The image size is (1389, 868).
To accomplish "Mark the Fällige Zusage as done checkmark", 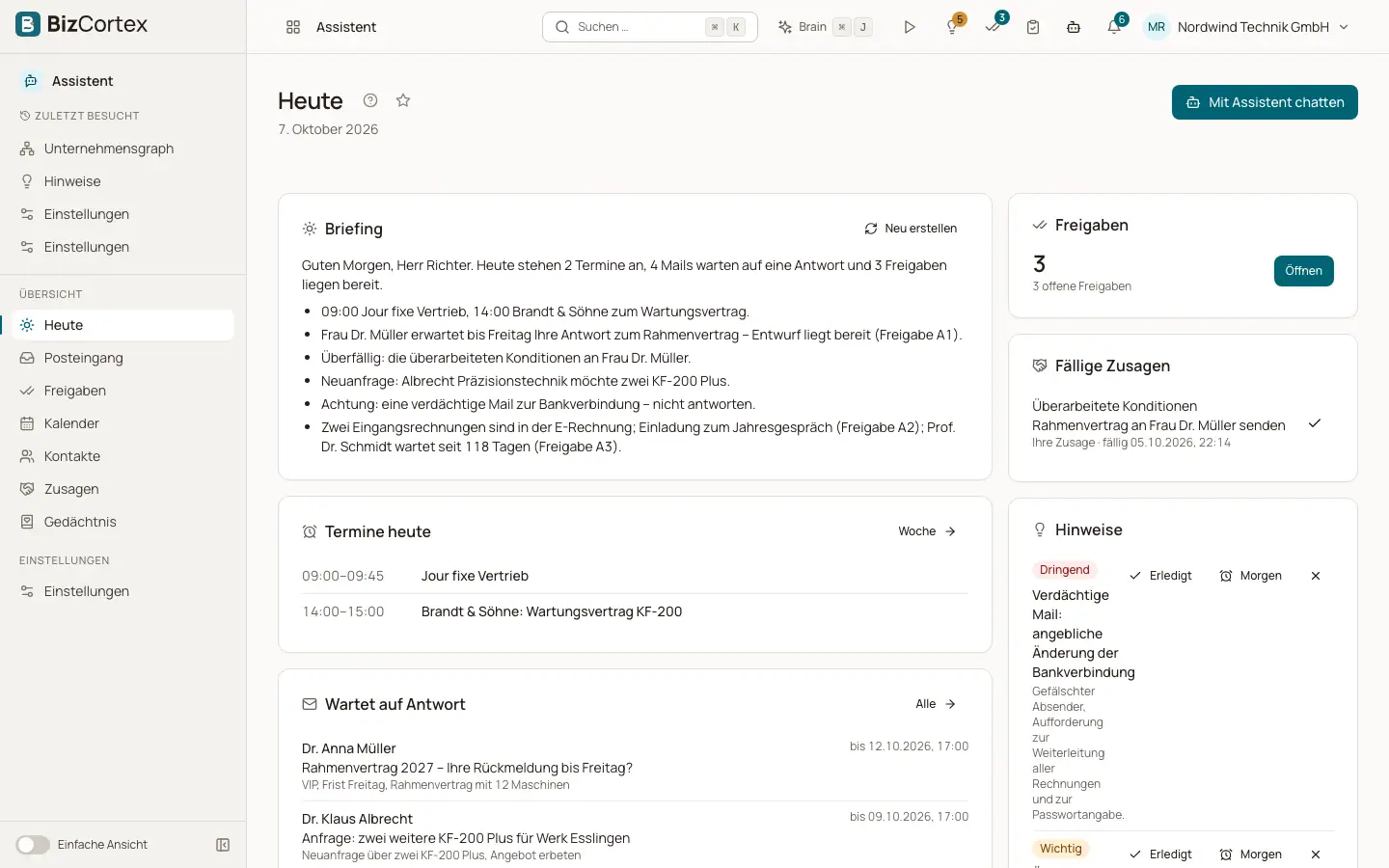I will pyautogui.click(x=1315, y=423).
